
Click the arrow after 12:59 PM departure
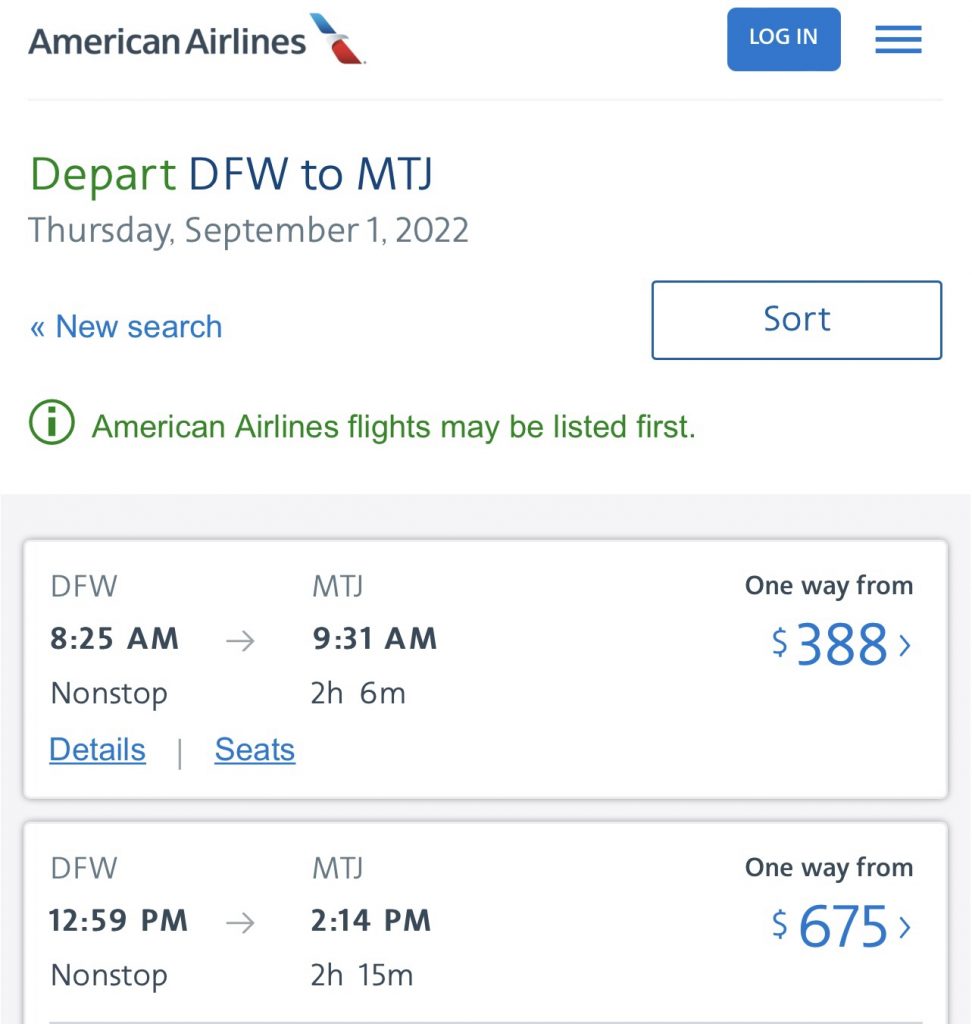pos(240,923)
